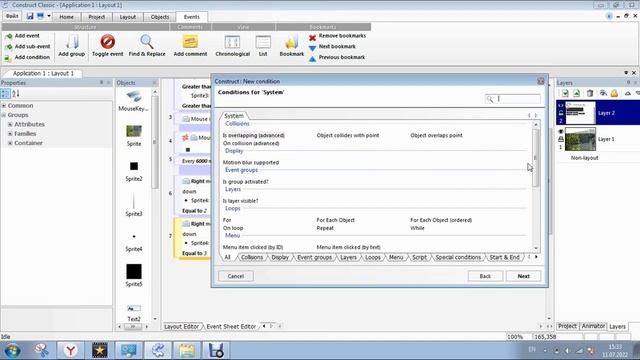Image resolution: width=640 pixels, height=360 pixels.
Task: Click Back in New condition dialog
Action: [485, 276]
